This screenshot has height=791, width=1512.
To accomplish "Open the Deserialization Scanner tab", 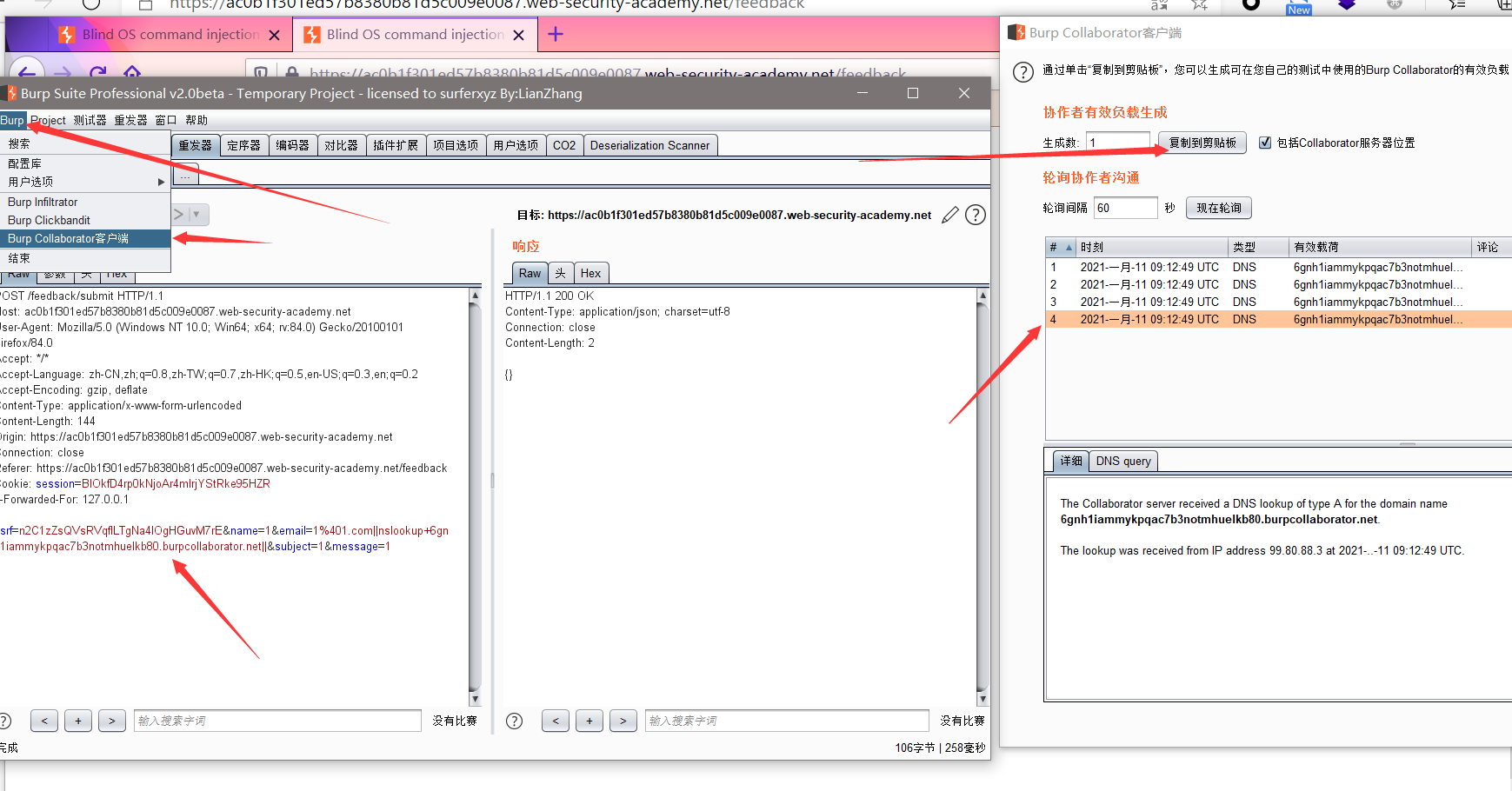I will [x=650, y=144].
